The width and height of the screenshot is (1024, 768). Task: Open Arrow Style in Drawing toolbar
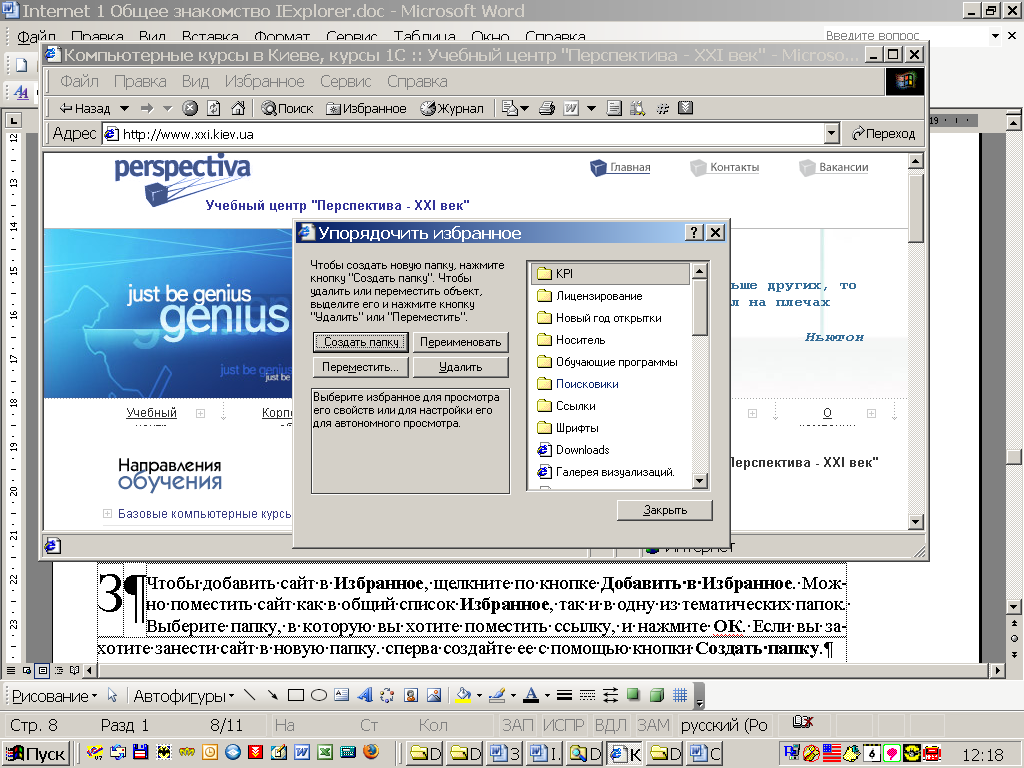pos(611,696)
